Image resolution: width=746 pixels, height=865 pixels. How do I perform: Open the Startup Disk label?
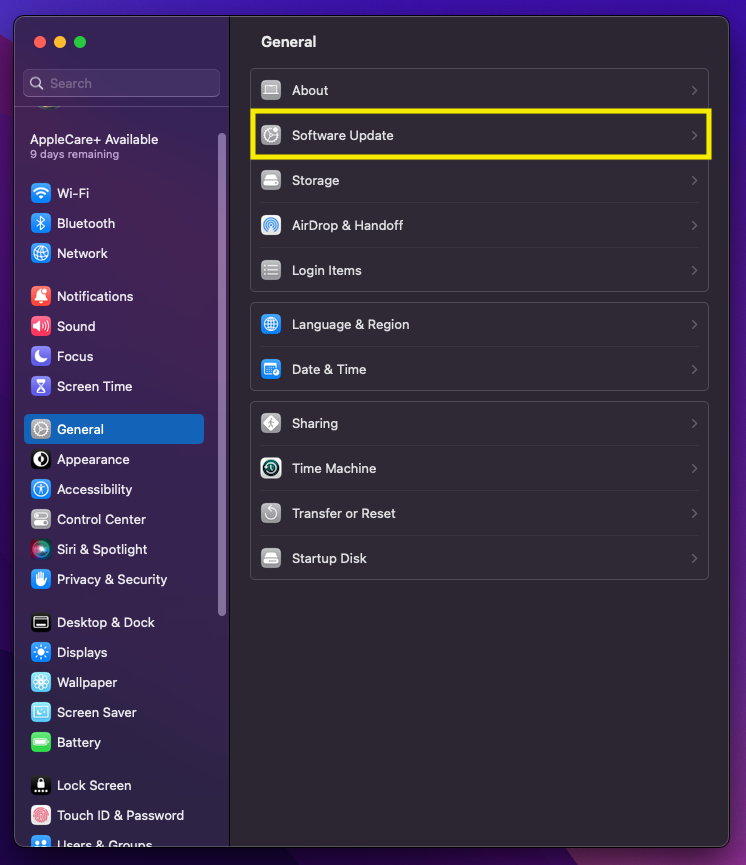pos(329,559)
